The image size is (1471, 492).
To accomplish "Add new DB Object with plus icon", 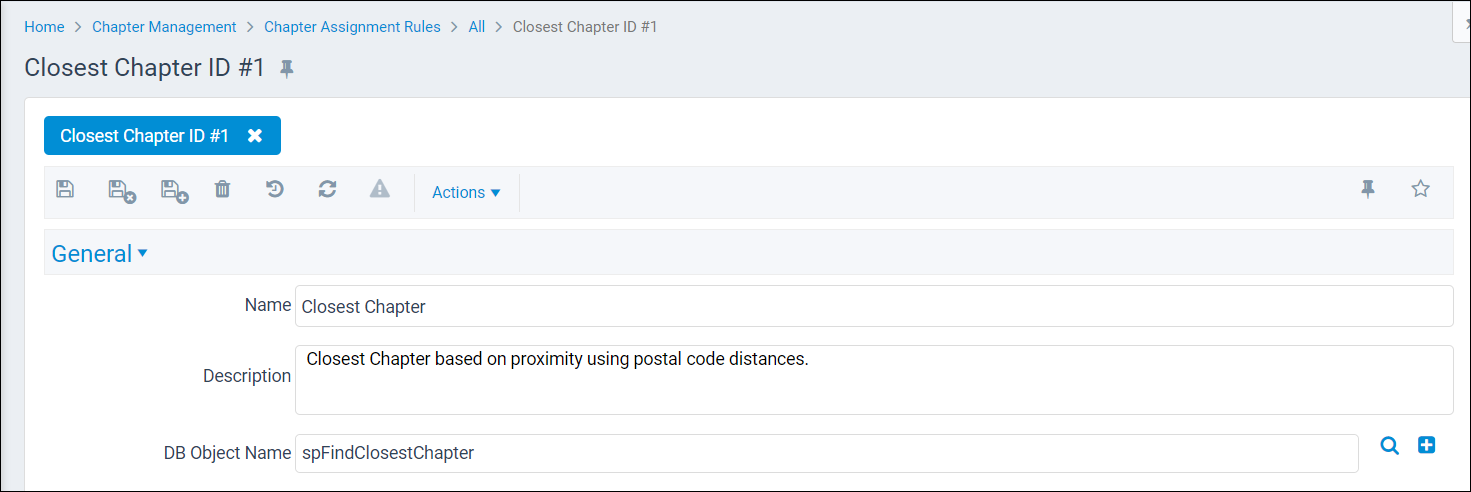I will (x=1427, y=445).
